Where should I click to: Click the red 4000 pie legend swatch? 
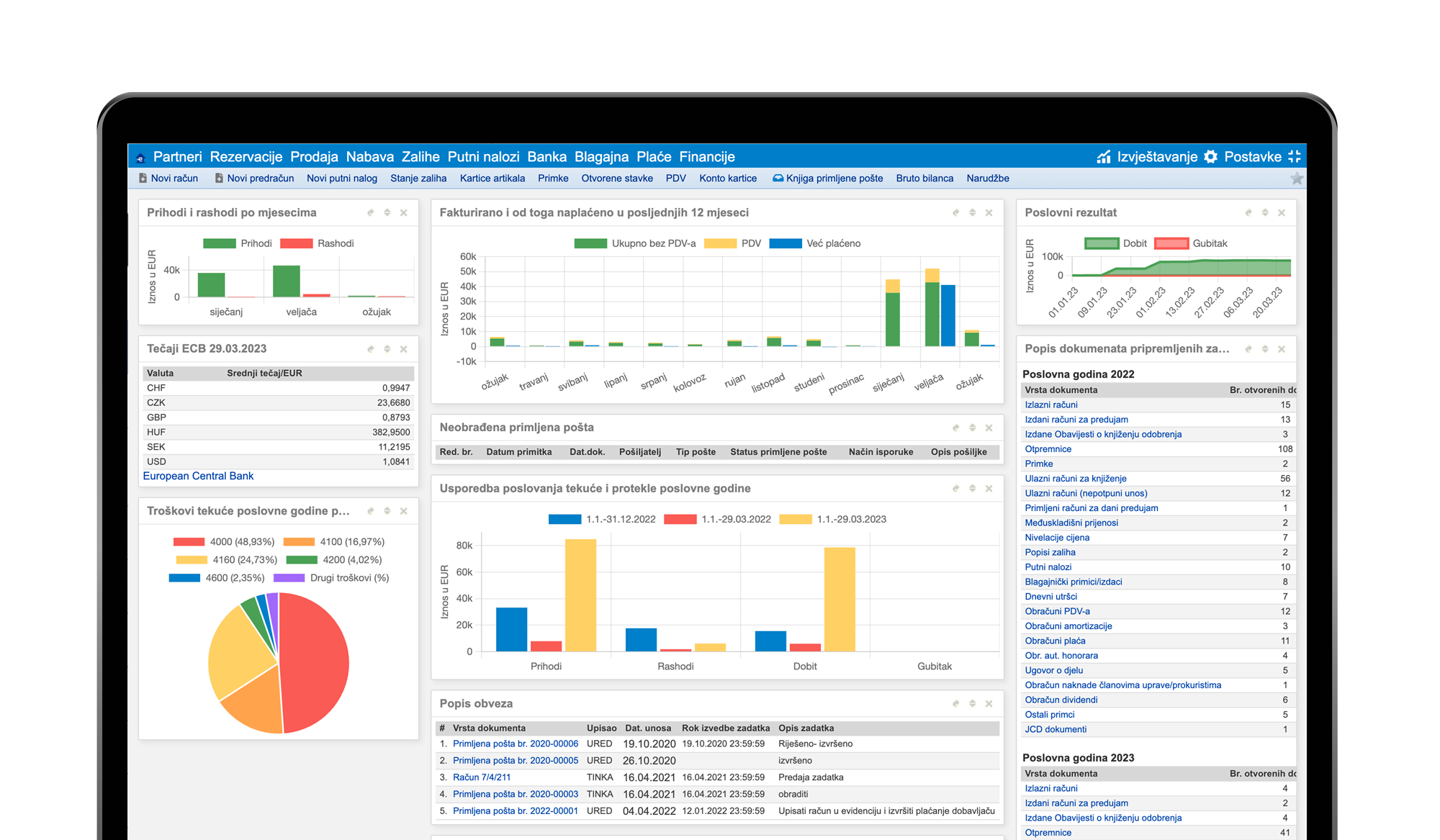(x=189, y=541)
